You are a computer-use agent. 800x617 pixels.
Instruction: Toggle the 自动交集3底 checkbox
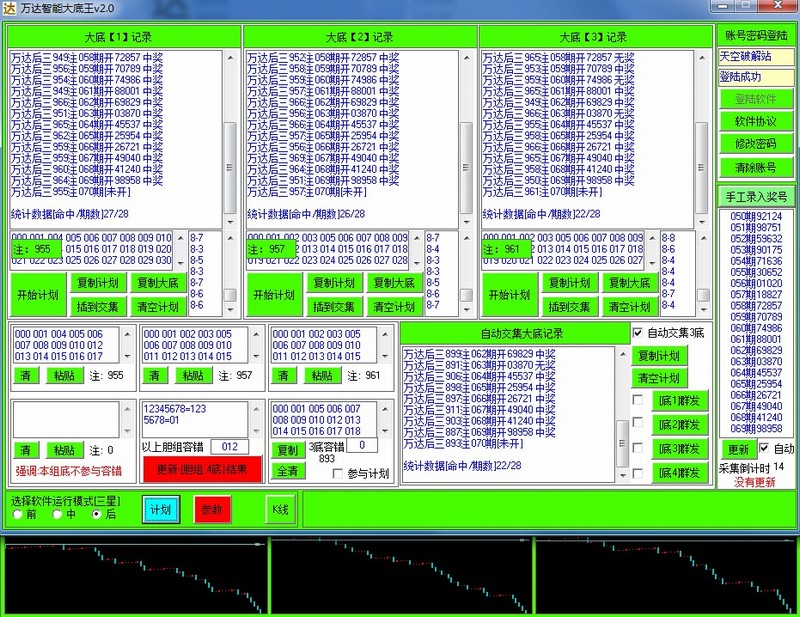[x=639, y=332]
